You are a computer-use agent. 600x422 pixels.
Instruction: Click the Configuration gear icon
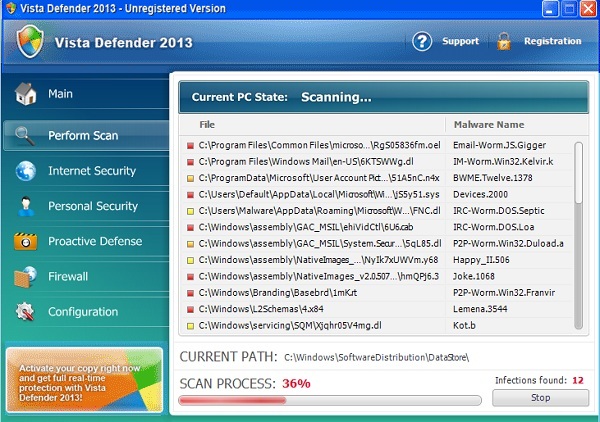point(25,312)
